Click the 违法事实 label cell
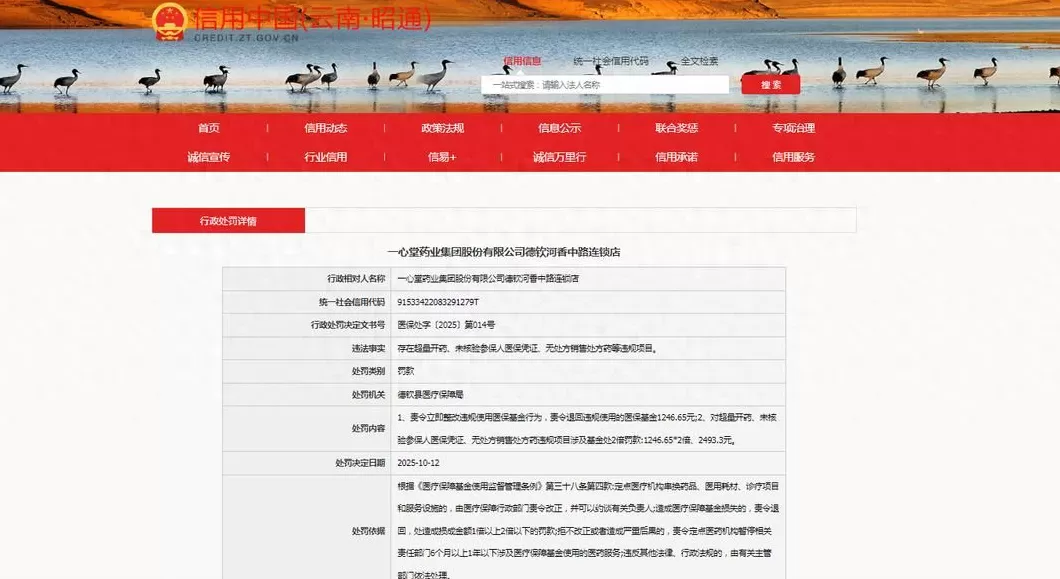Image resolution: width=1060 pixels, height=579 pixels. (x=307, y=348)
